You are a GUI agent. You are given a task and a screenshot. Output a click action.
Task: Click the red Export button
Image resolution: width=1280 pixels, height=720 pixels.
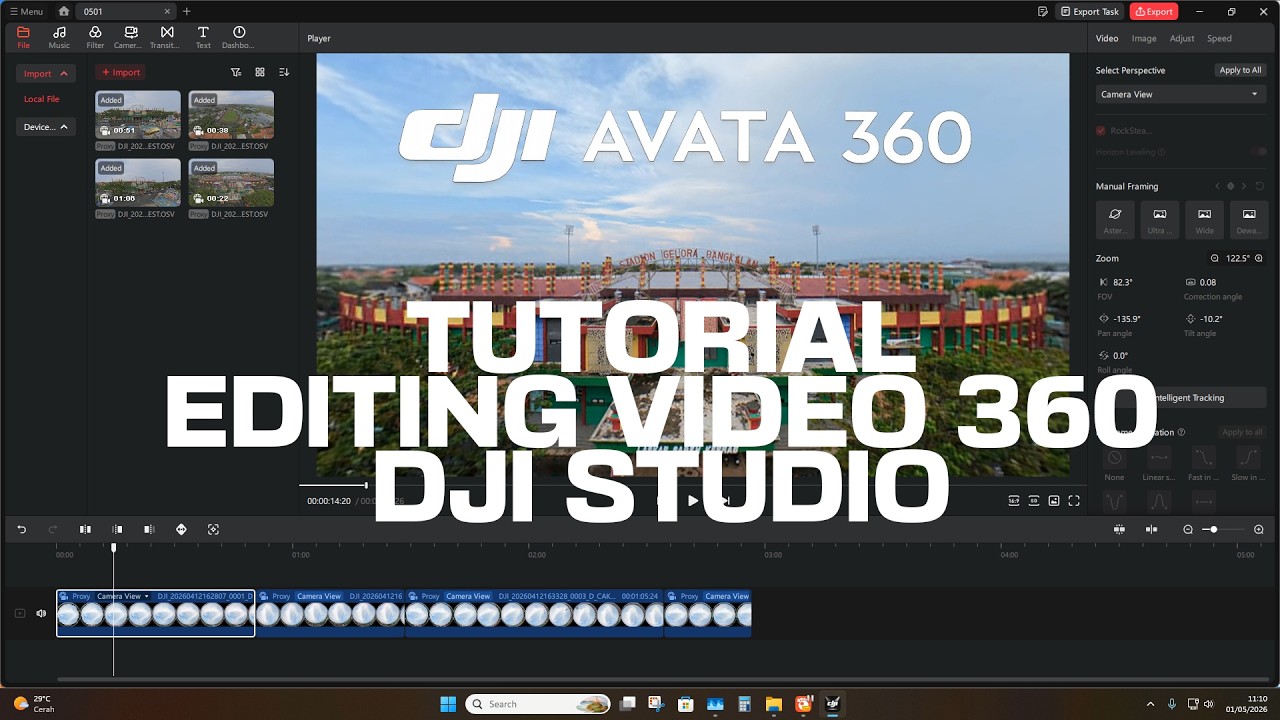pos(1154,11)
